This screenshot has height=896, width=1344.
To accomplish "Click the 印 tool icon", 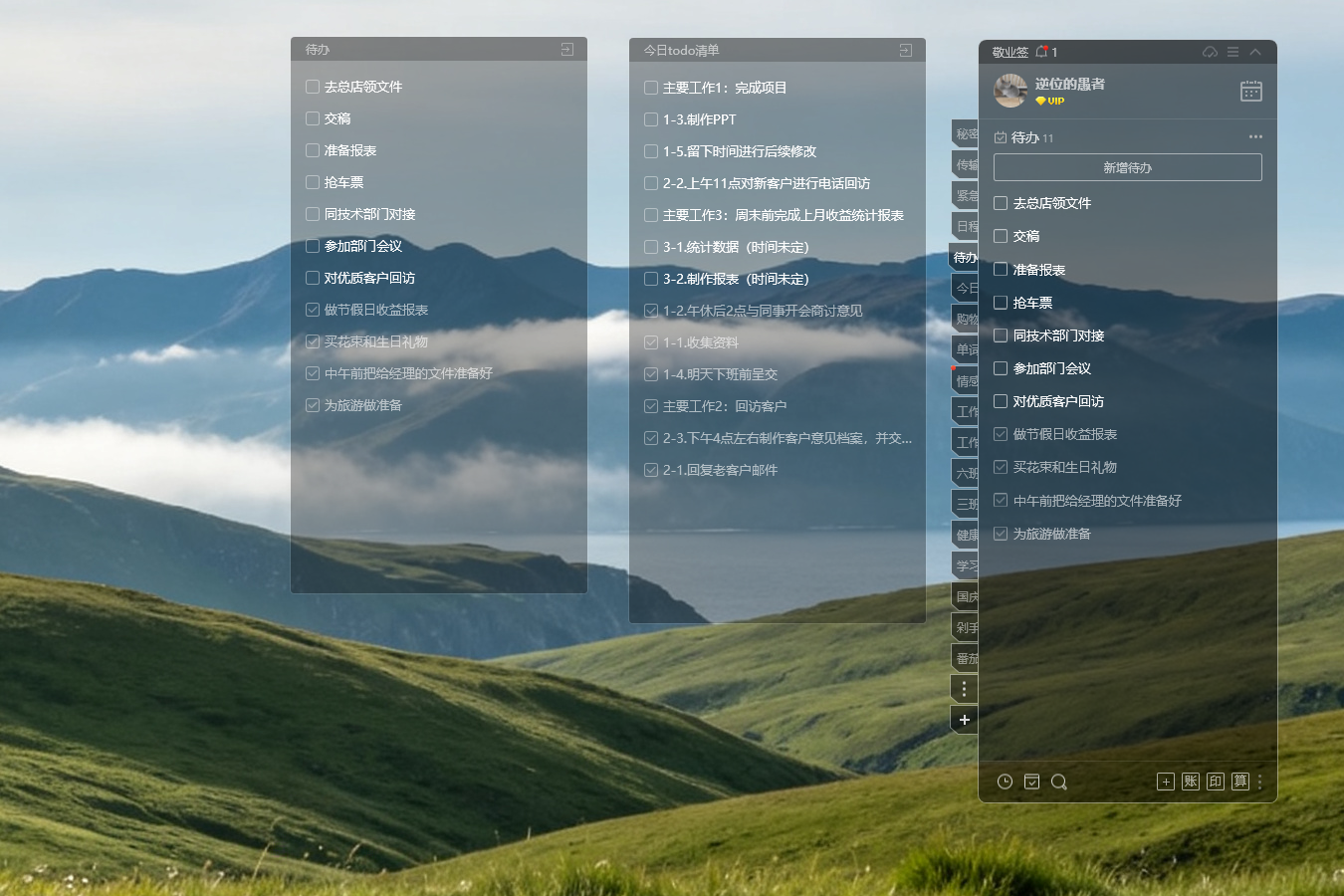I will [1216, 782].
